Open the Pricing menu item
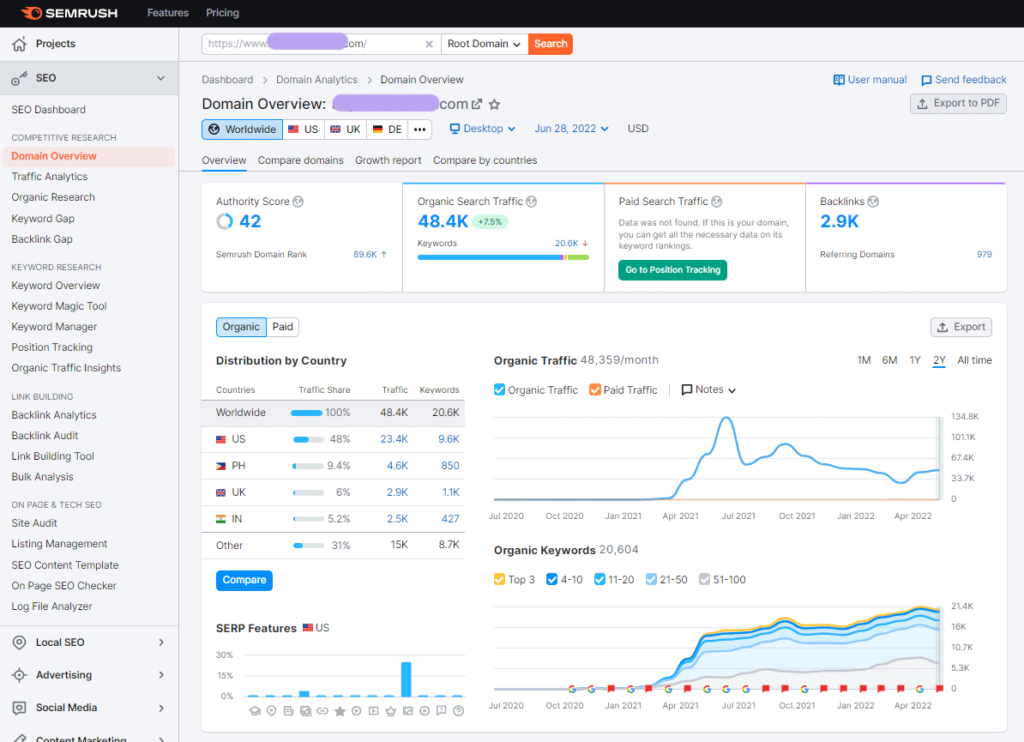Viewport: 1024px width, 742px height. click(x=222, y=13)
